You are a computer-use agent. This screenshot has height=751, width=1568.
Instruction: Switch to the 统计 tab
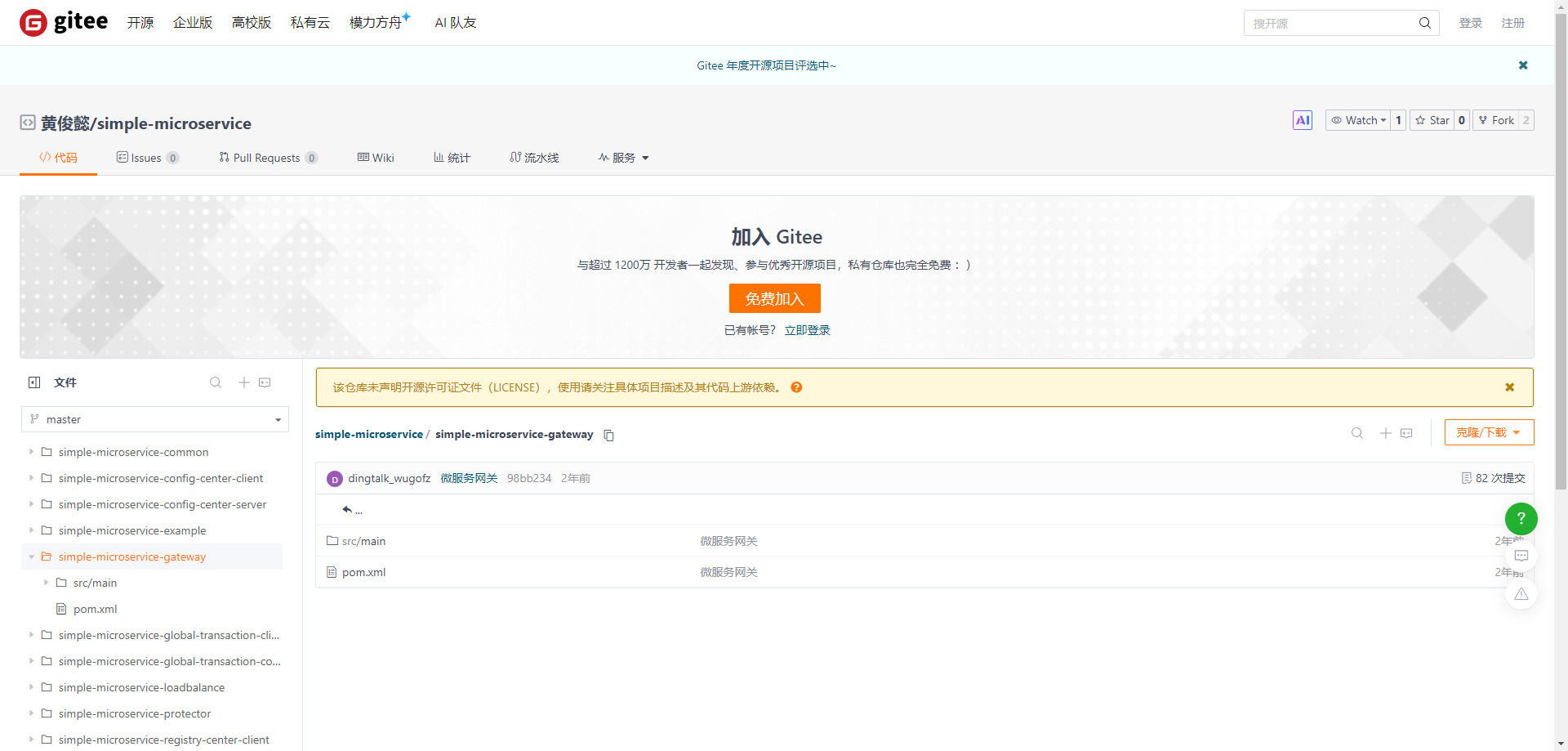click(452, 158)
